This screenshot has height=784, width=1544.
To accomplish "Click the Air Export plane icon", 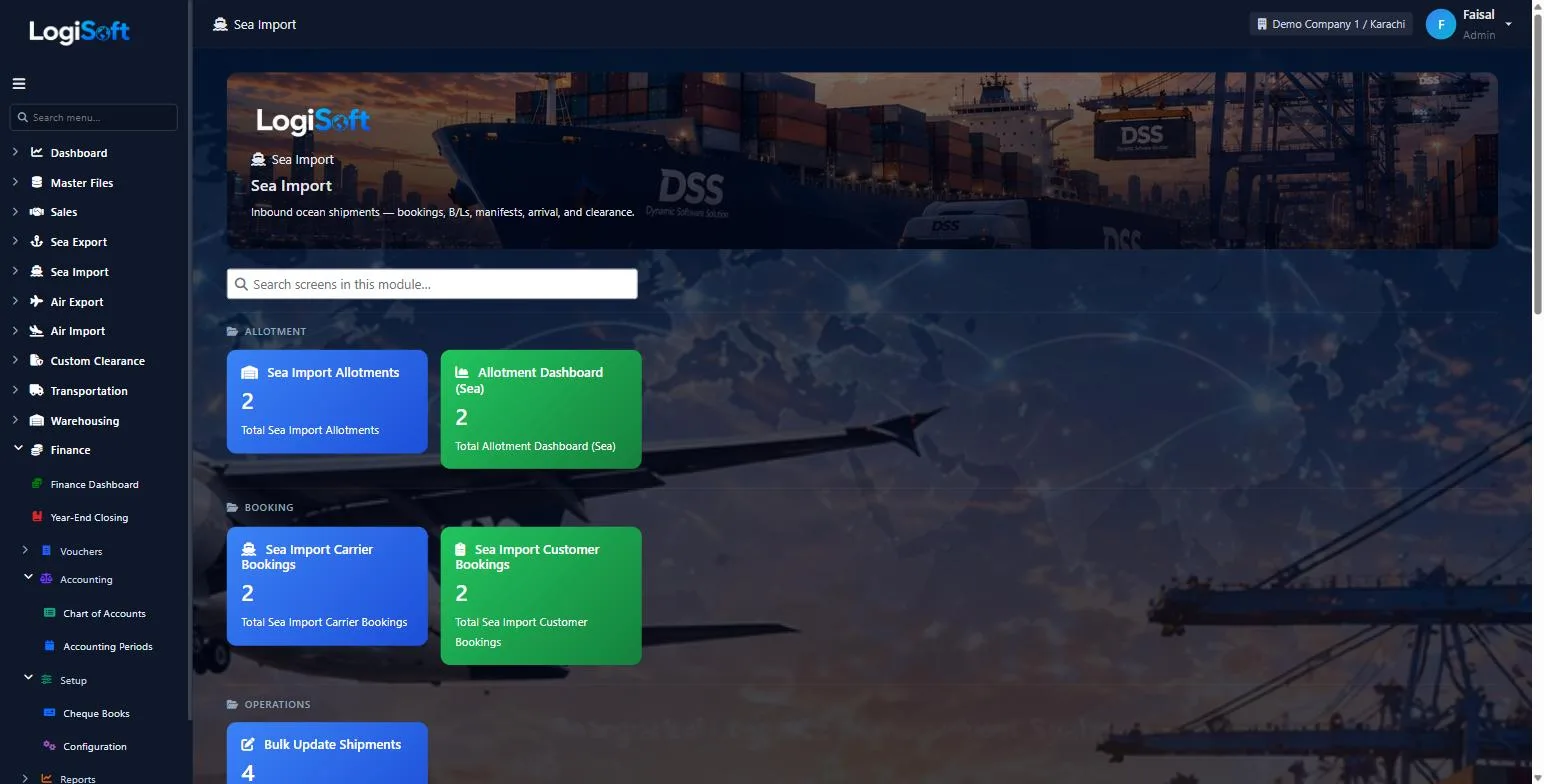I will click(x=37, y=301).
